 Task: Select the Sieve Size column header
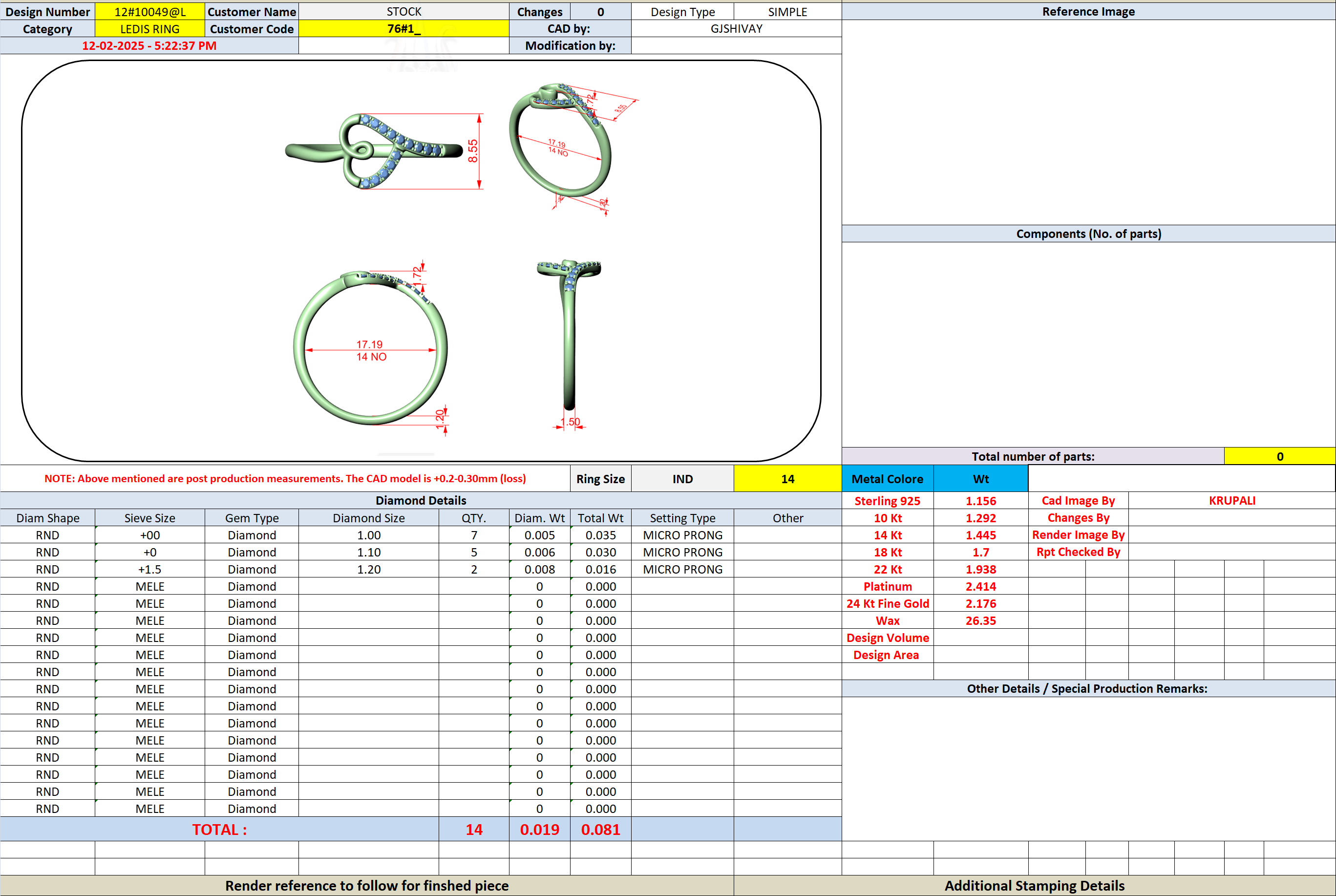click(x=149, y=518)
